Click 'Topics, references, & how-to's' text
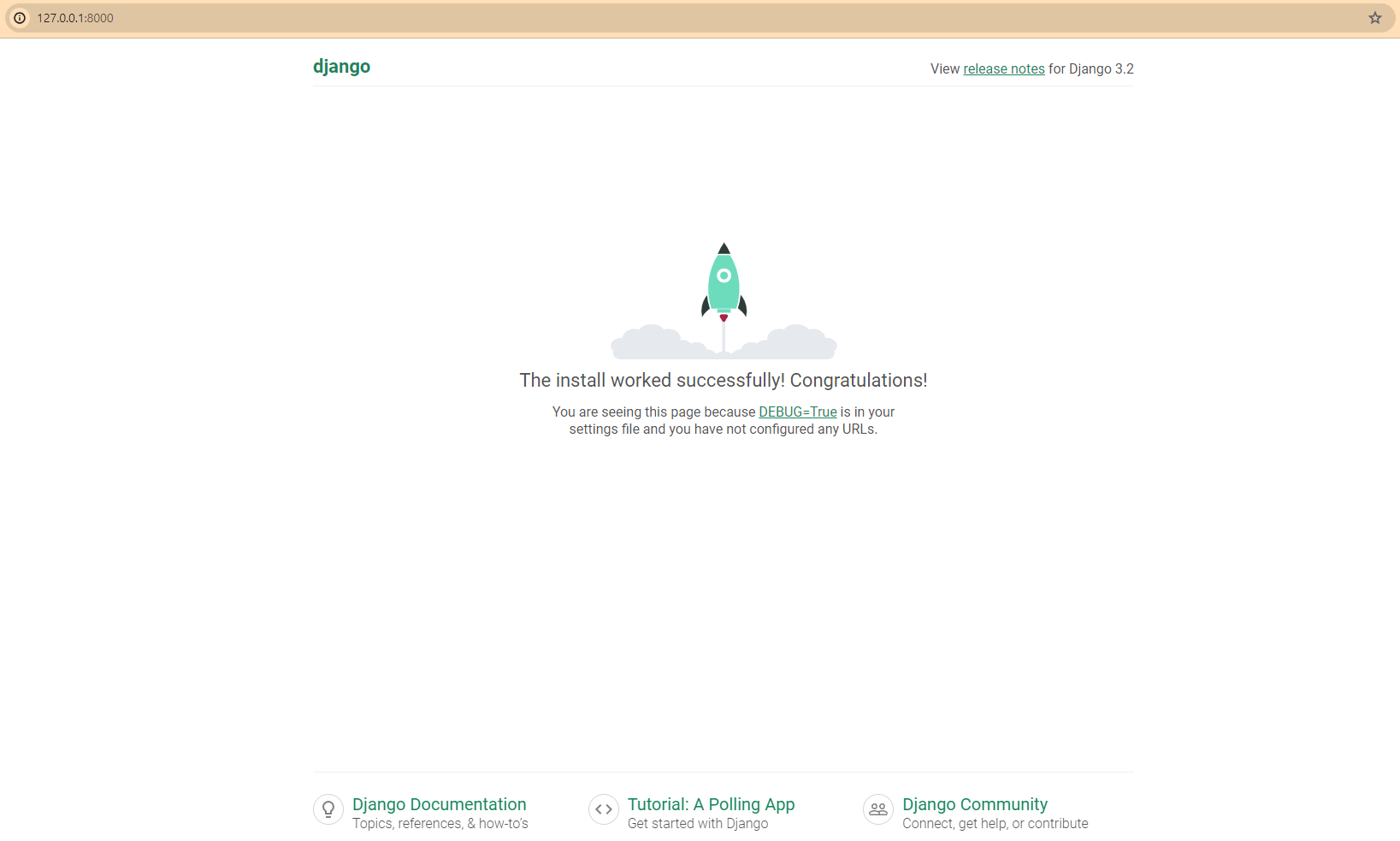 (x=440, y=824)
